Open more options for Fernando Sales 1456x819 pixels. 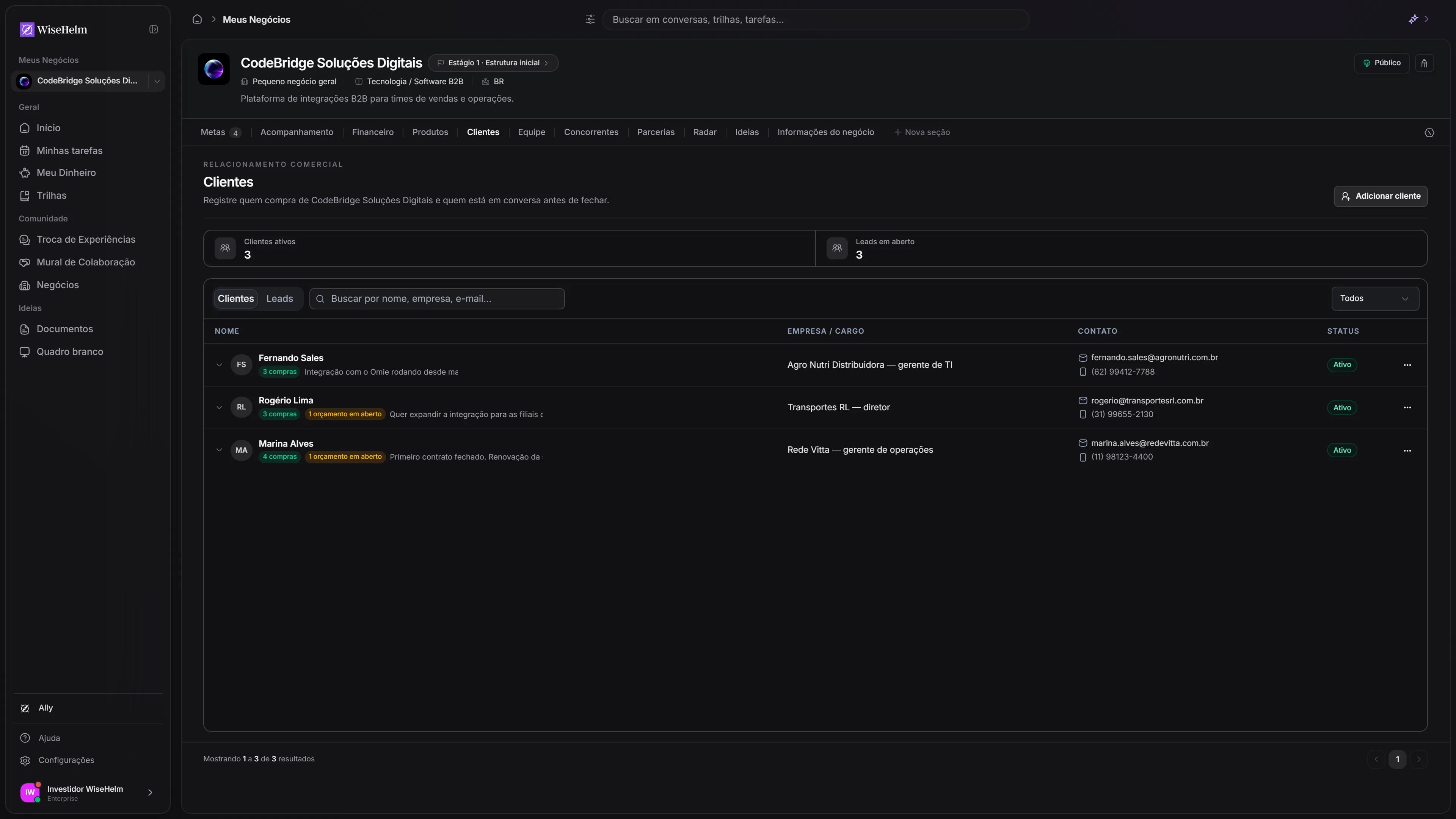(1407, 365)
